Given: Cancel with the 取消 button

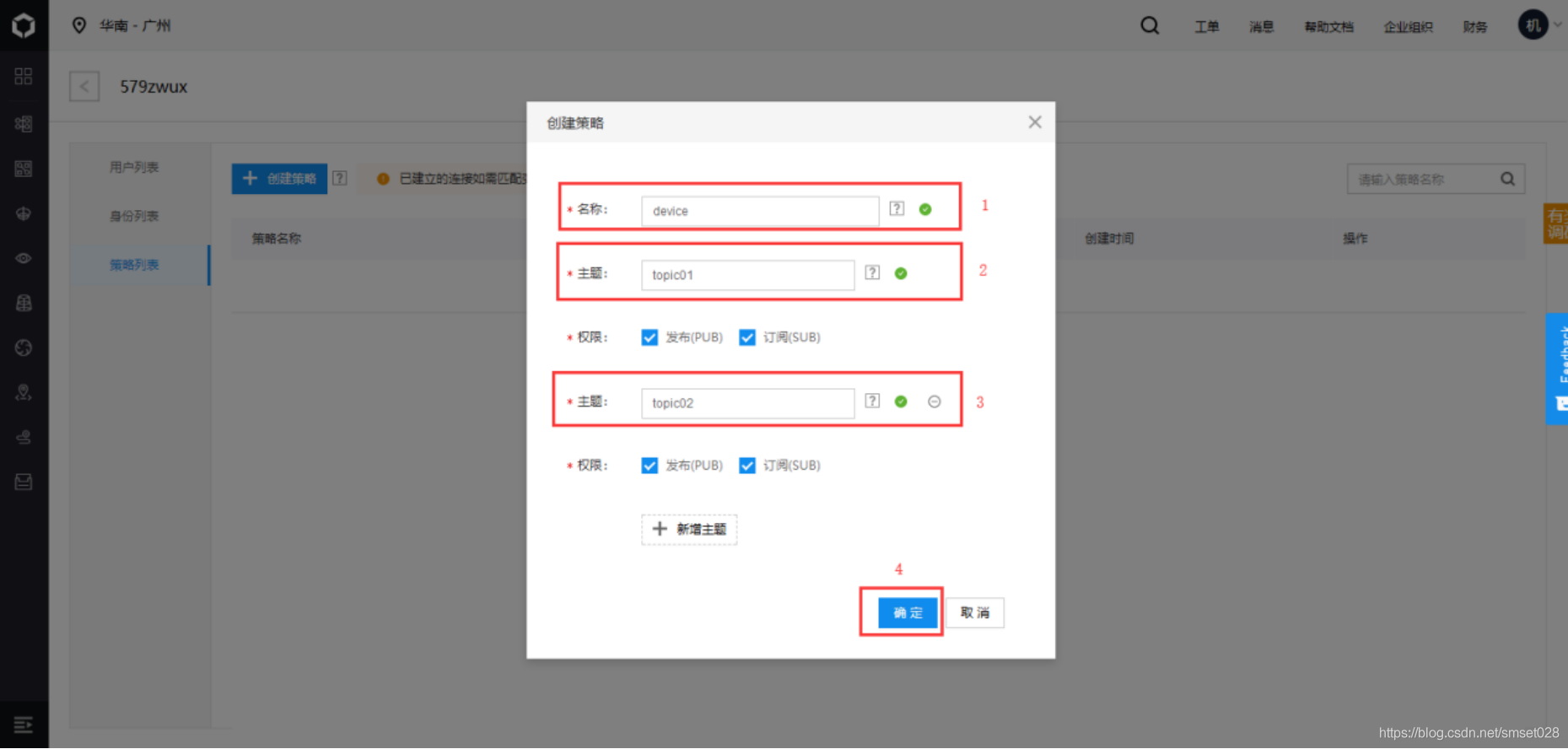Looking at the screenshot, I should 974,612.
